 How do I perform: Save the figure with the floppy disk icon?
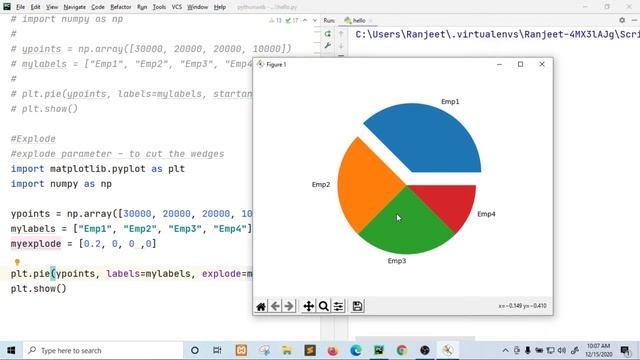357,306
